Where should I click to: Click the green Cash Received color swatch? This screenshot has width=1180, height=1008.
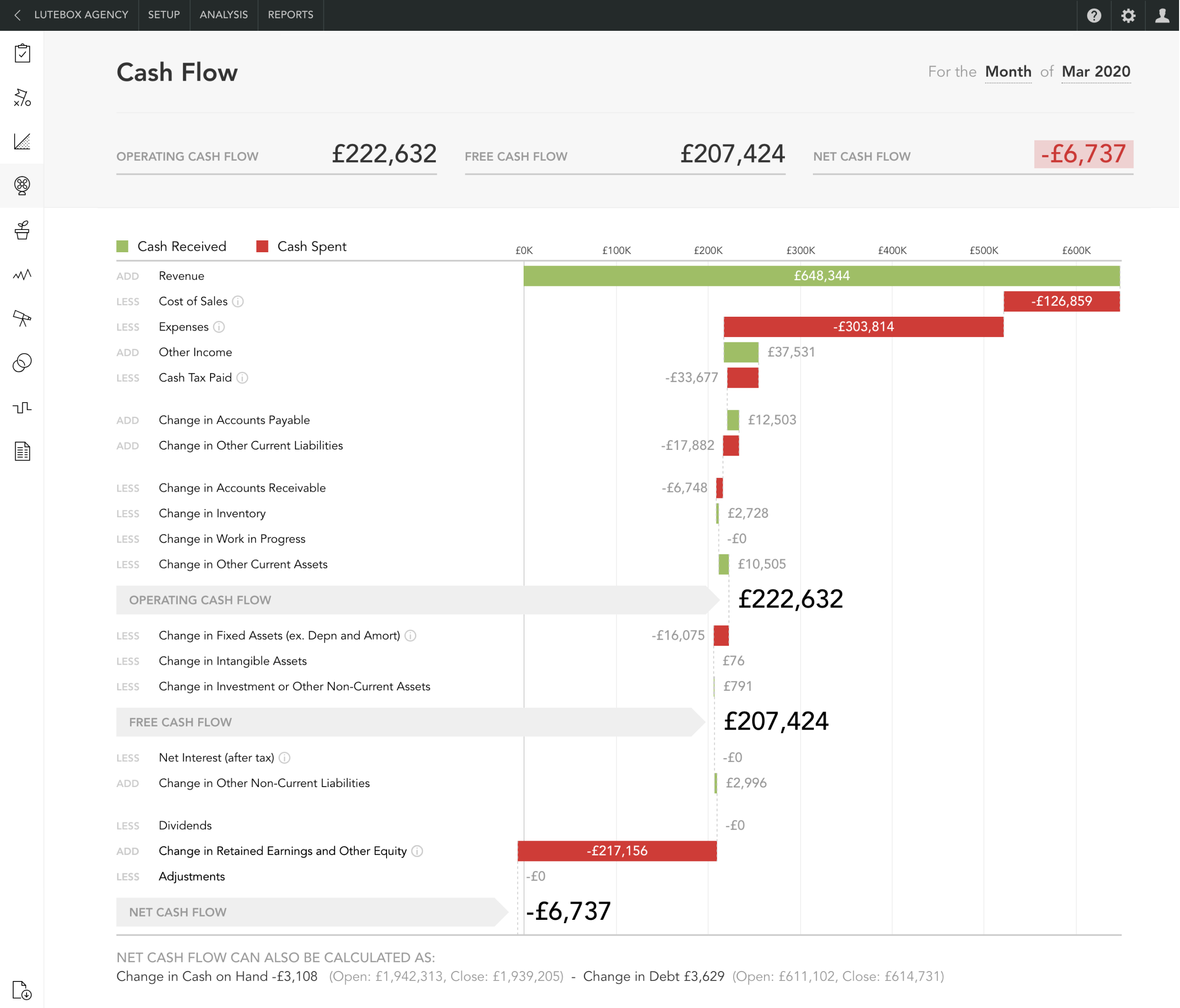click(122, 246)
